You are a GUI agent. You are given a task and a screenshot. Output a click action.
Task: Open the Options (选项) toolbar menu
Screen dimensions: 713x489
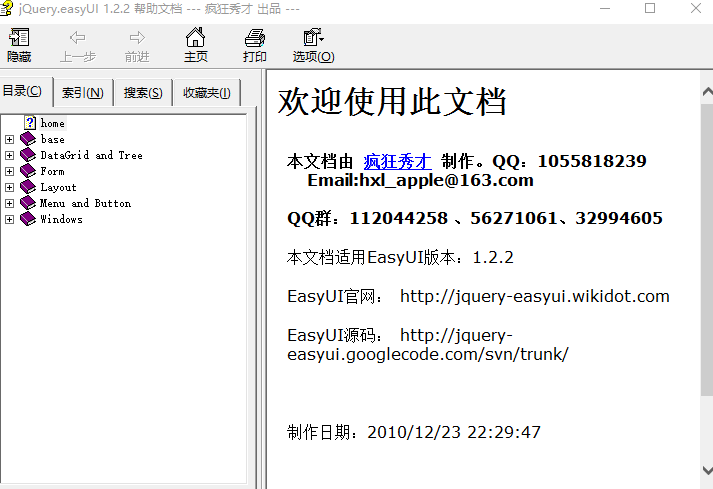click(313, 44)
